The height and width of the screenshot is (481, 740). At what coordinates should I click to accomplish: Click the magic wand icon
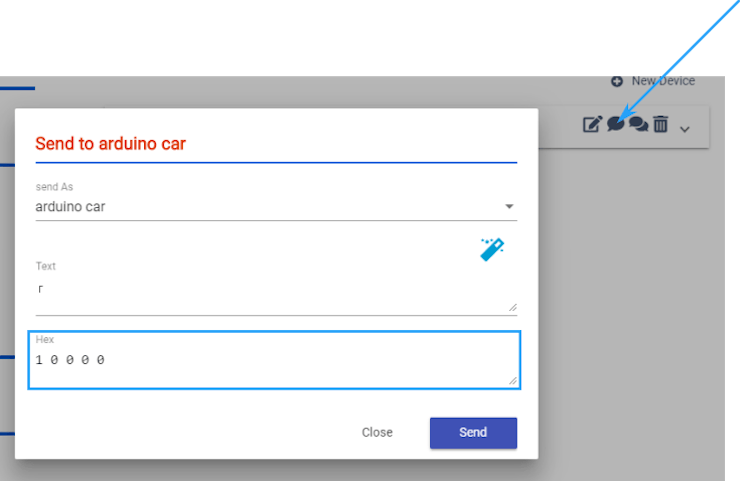[x=492, y=249]
